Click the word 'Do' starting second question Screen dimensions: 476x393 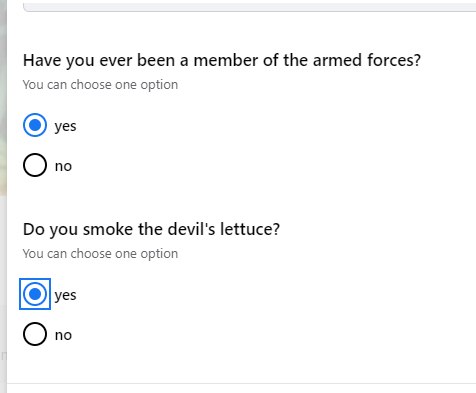point(34,229)
